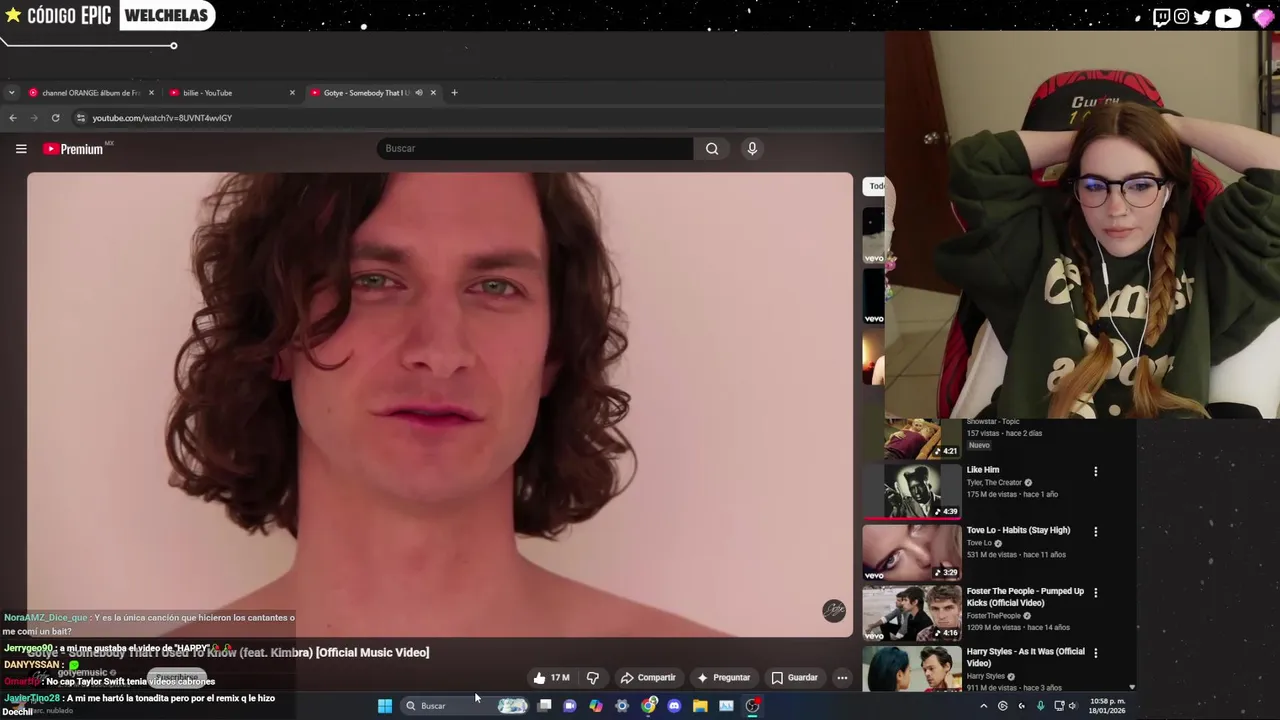Go back using browser back arrow

pyautogui.click(x=13, y=118)
